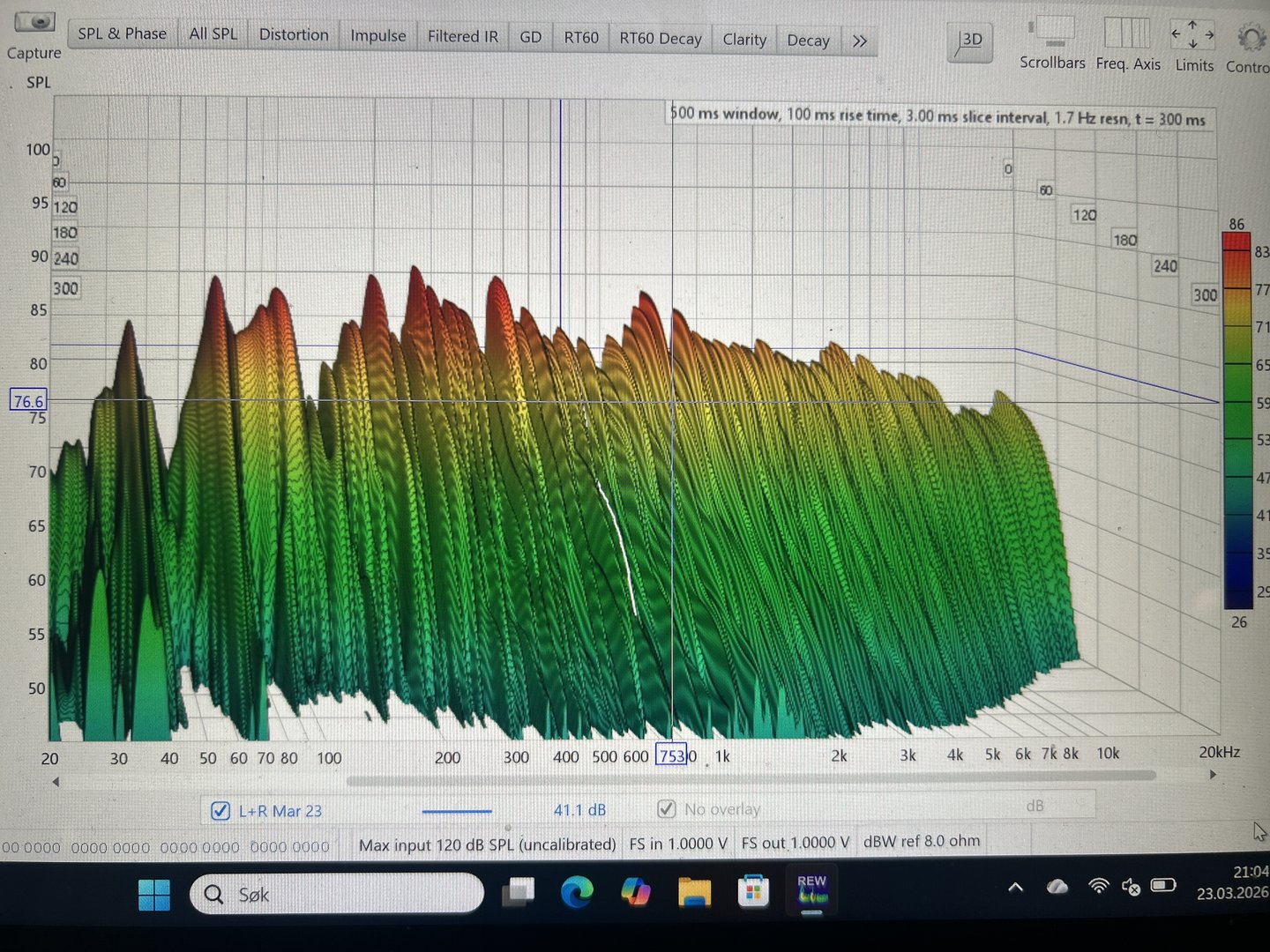Click the 26 value below the color scale

click(1239, 622)
